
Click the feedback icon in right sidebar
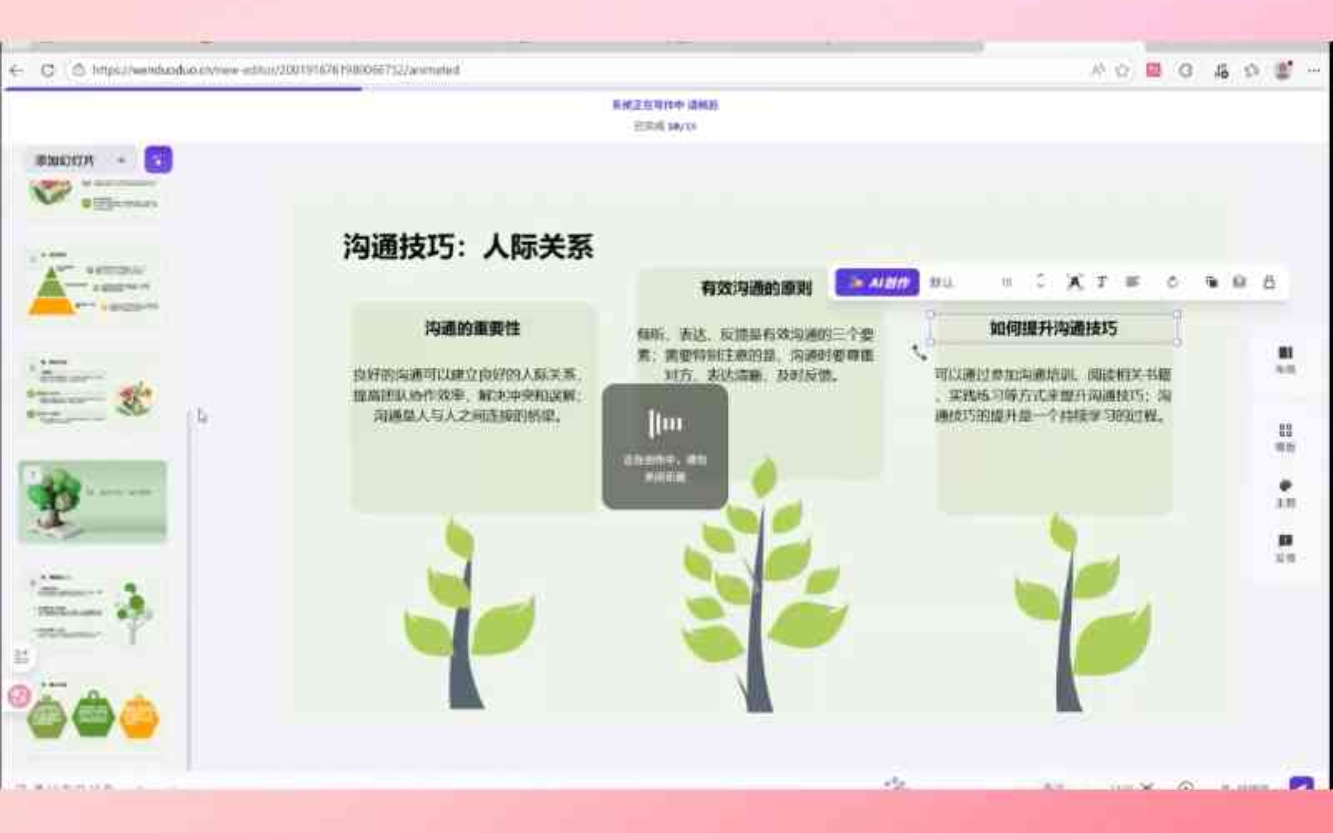point(1285,547)
